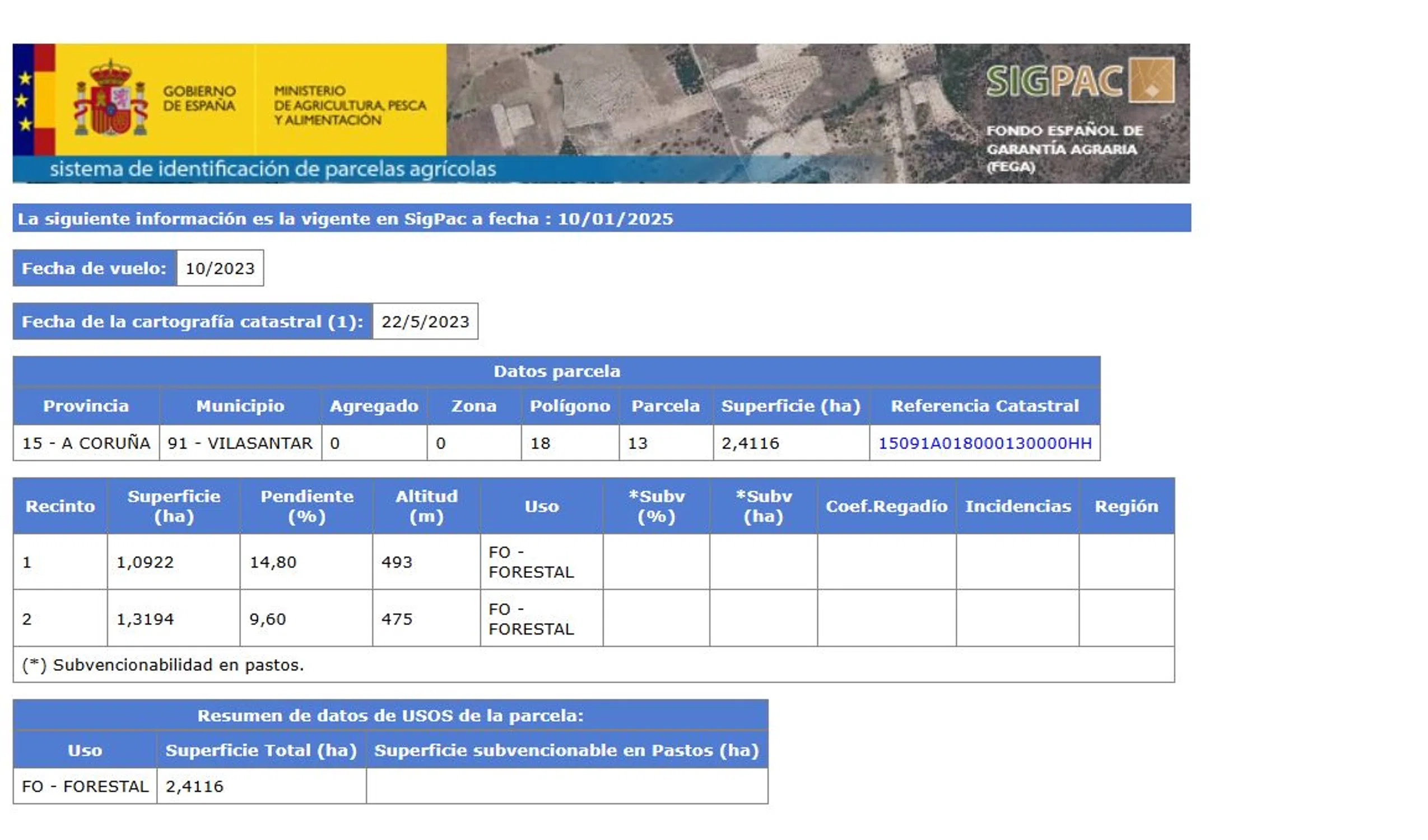The image size is (1428, 840).
Task: Click the Fecha de vuelo value 10/2023
Action: (x=220, y=268)
